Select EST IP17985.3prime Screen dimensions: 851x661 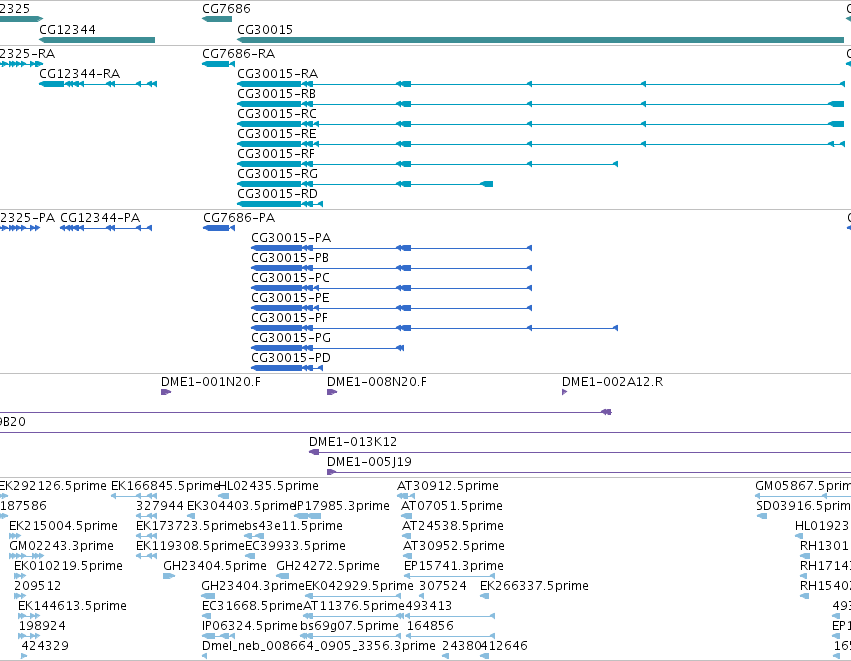[342, 506]
